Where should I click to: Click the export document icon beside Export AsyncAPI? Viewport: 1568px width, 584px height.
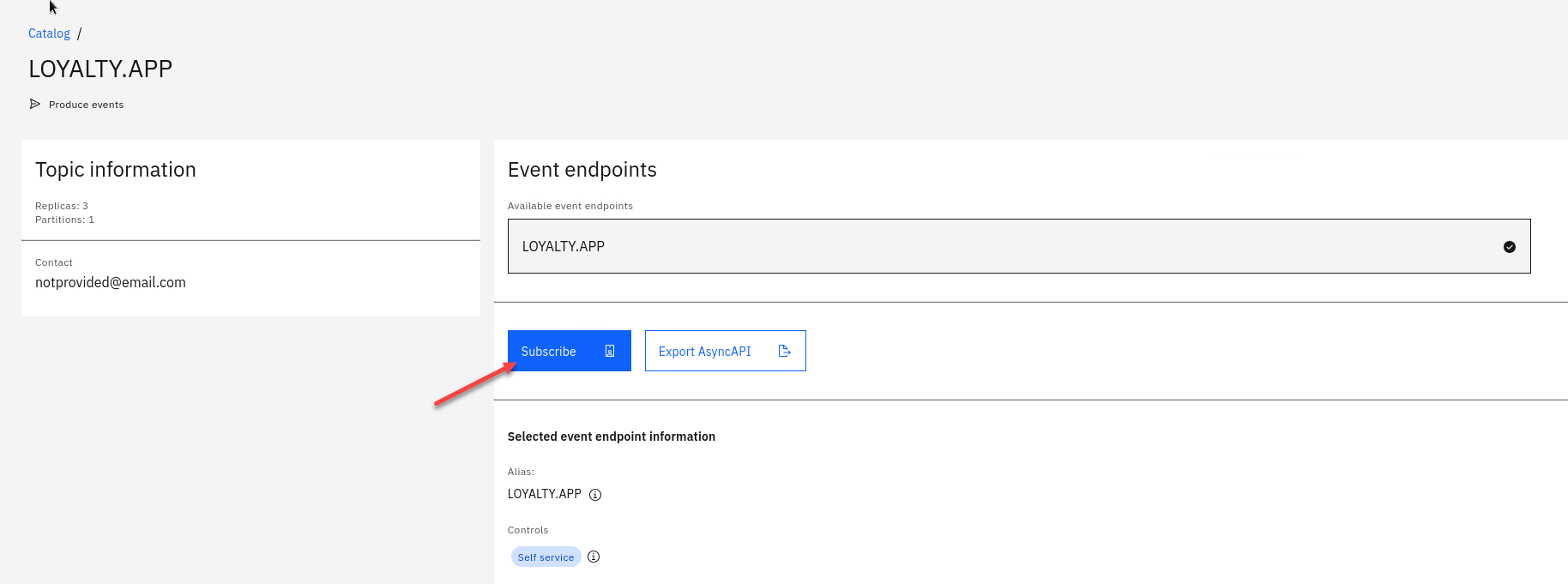[x=784, y=351]
